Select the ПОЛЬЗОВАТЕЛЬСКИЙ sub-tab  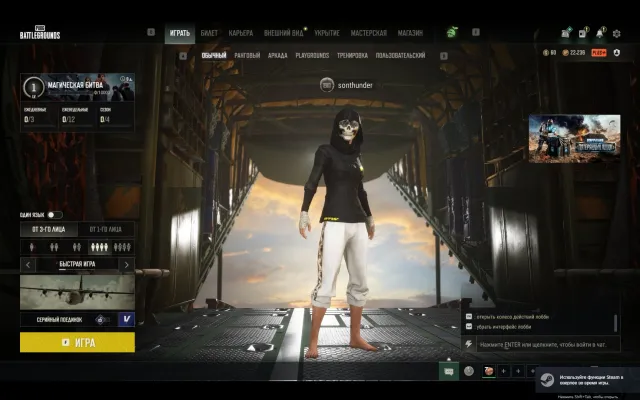400,55
